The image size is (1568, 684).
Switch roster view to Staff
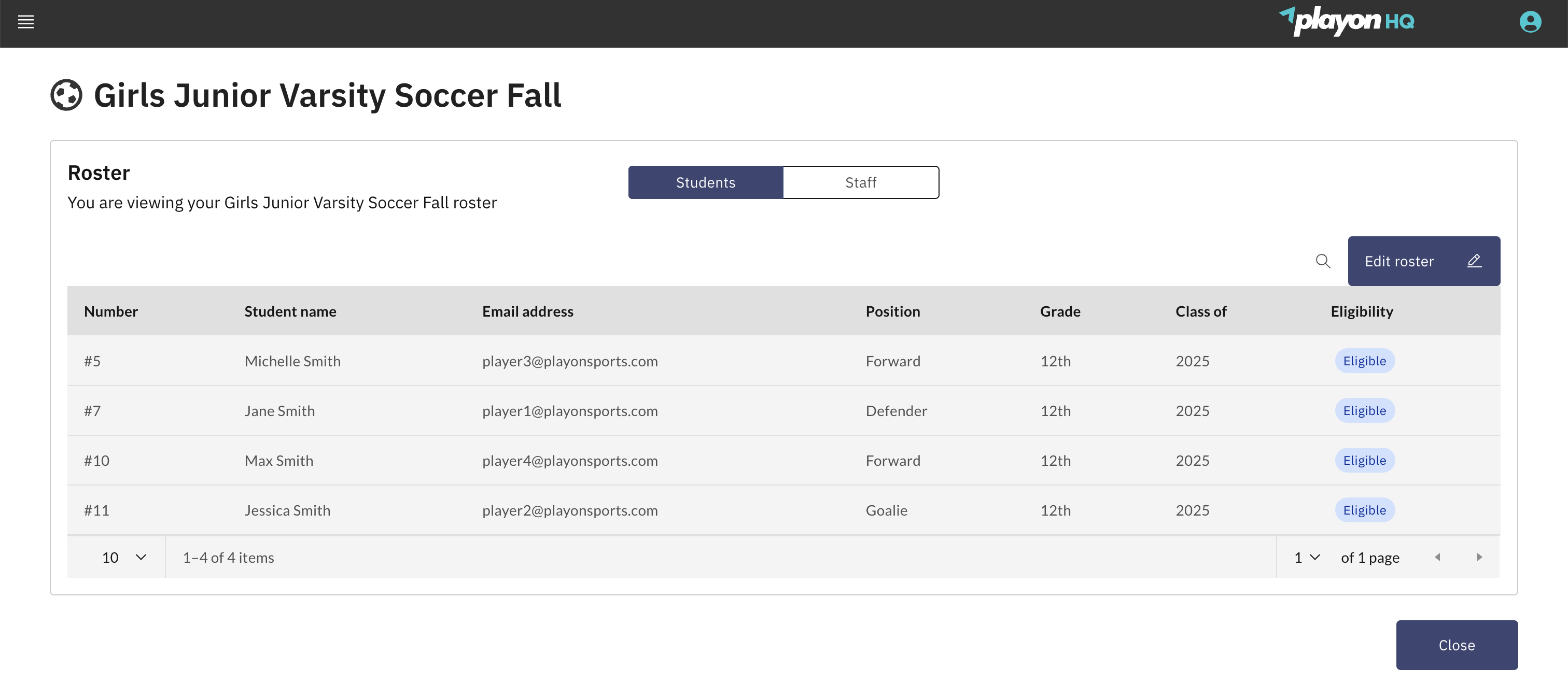[860, 181]
